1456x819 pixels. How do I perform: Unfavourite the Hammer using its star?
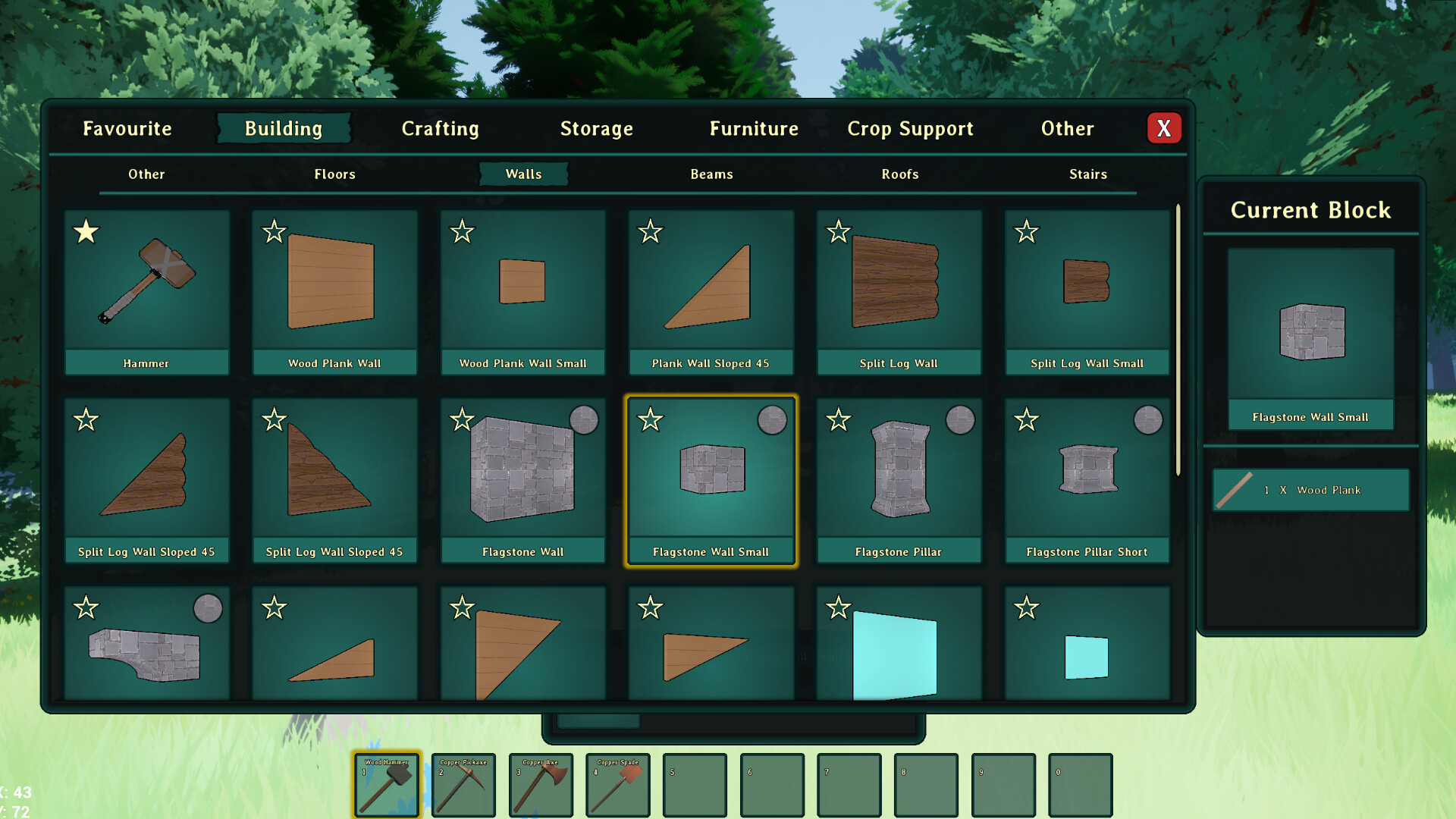click(x=86, y=231)
